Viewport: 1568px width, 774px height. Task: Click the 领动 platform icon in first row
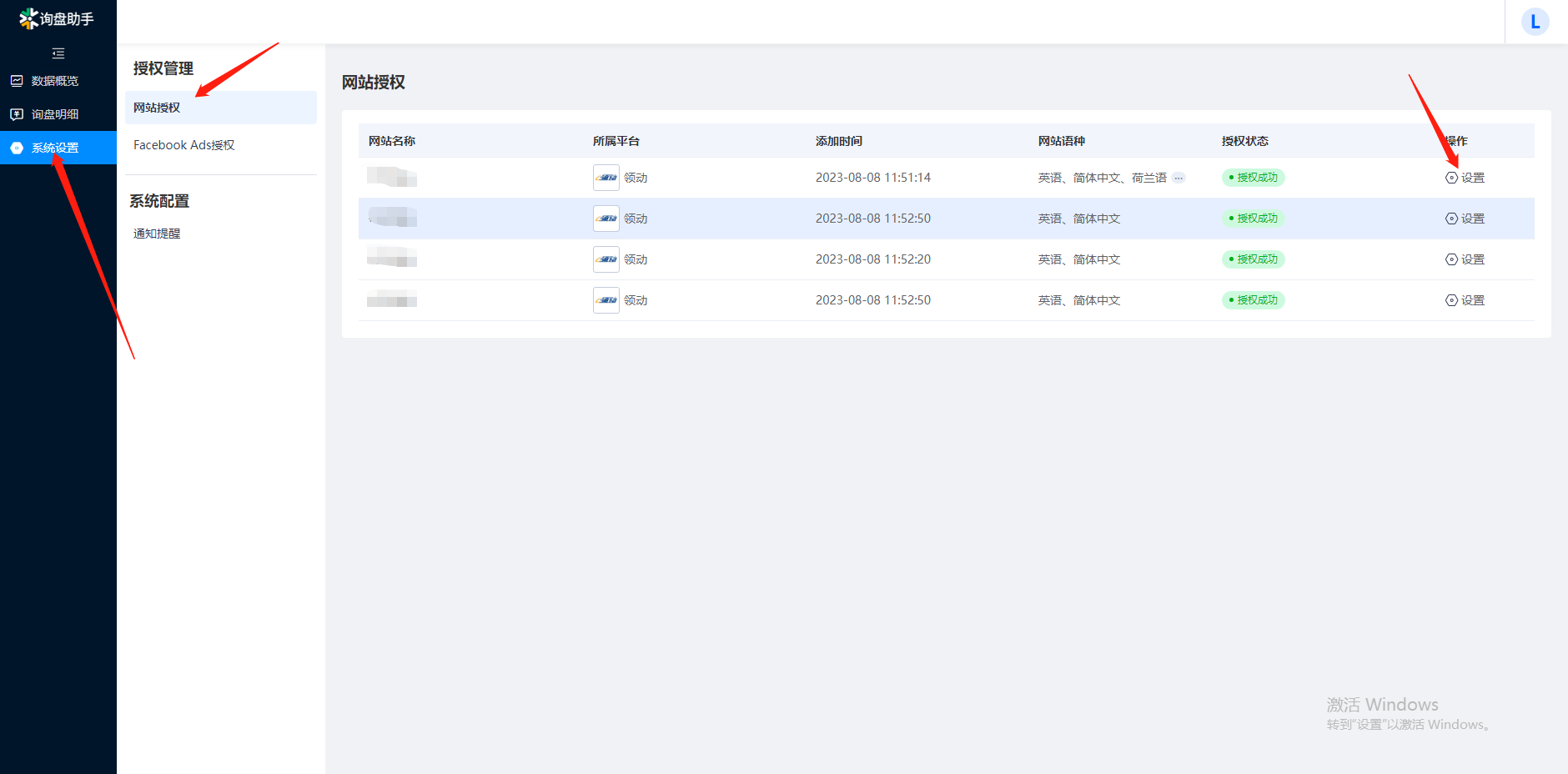[606, 178]
